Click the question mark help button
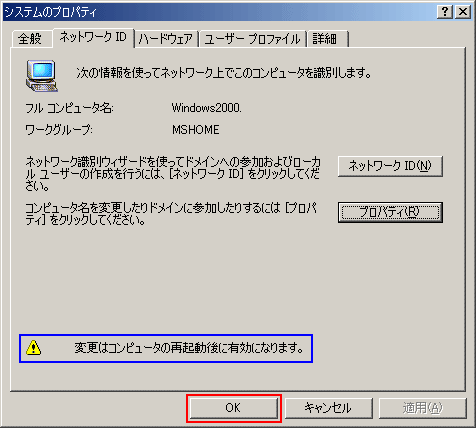Viewport: 476px width, 428px height. [445, 12]
